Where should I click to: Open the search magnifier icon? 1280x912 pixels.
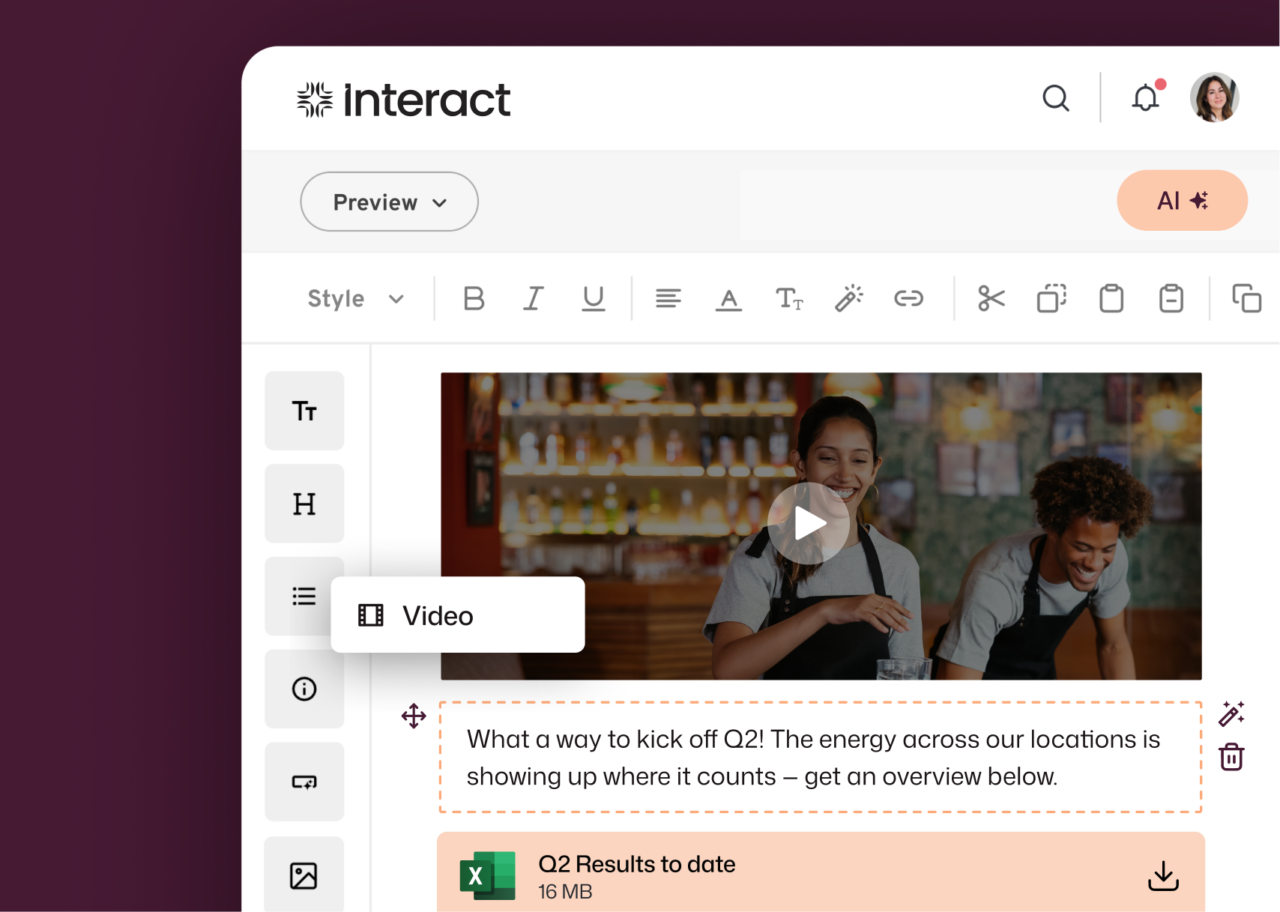(1056, 98)
